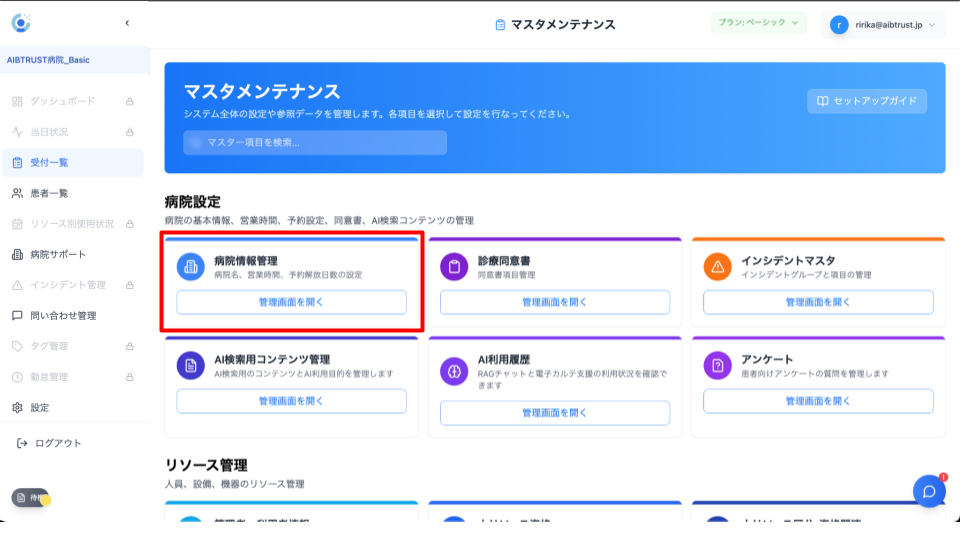Click the purple consent form clipboard icon

(454, 266)
